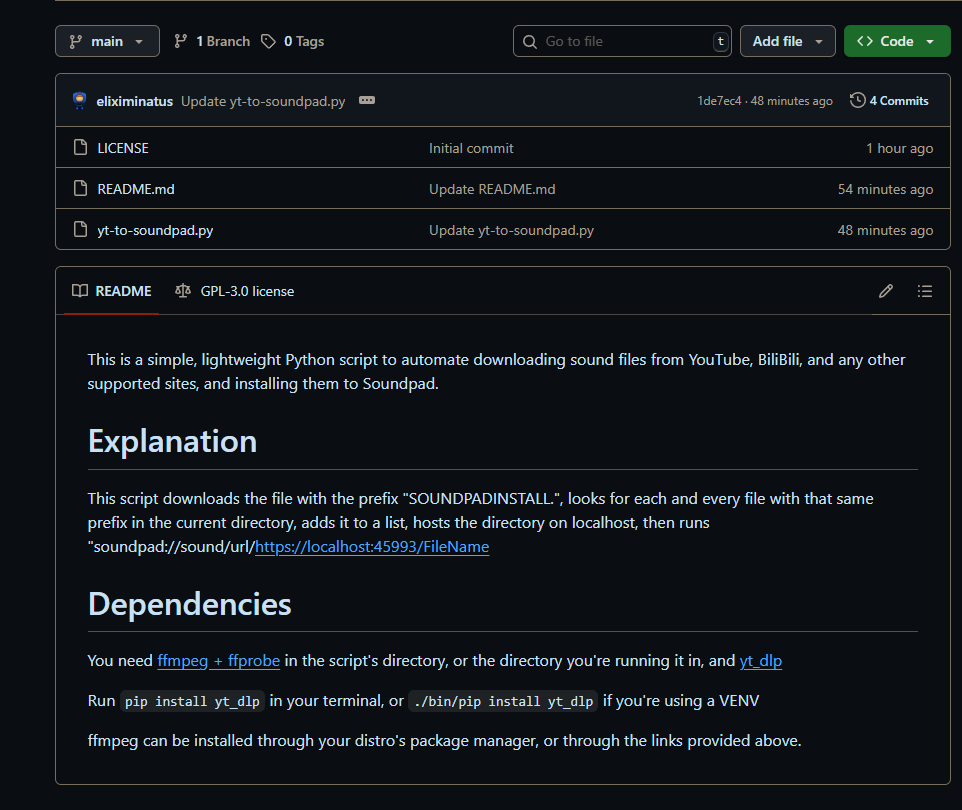Click the scales icon on license tab
This screenshot has height=810, width=962.
tap(183, 290)
